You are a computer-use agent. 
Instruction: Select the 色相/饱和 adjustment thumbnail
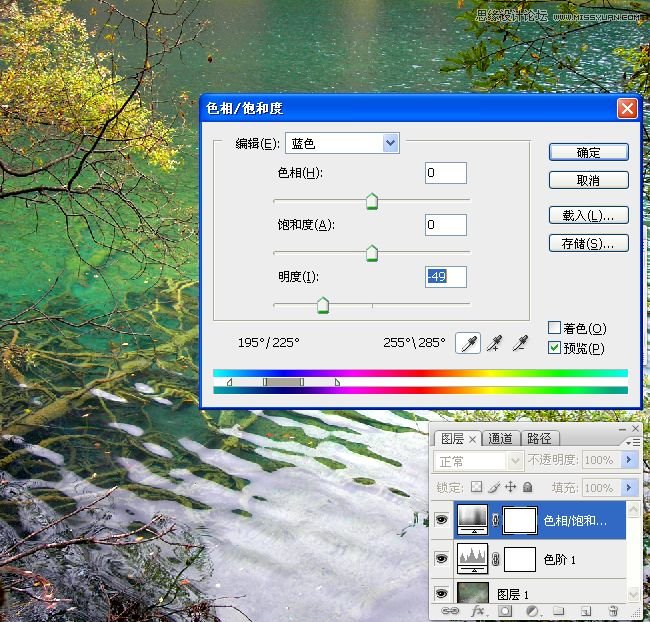point(472,519)
